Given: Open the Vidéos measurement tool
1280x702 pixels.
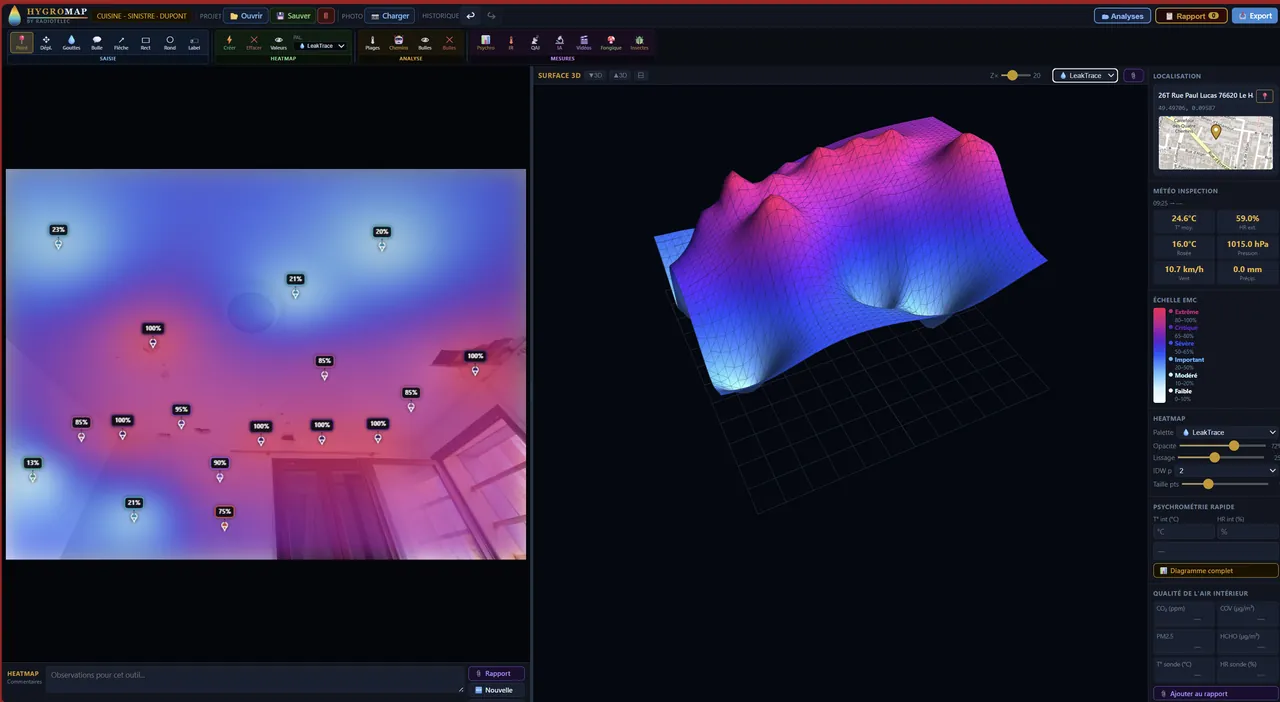Looking at the screenshot, I should pos(584,42).
